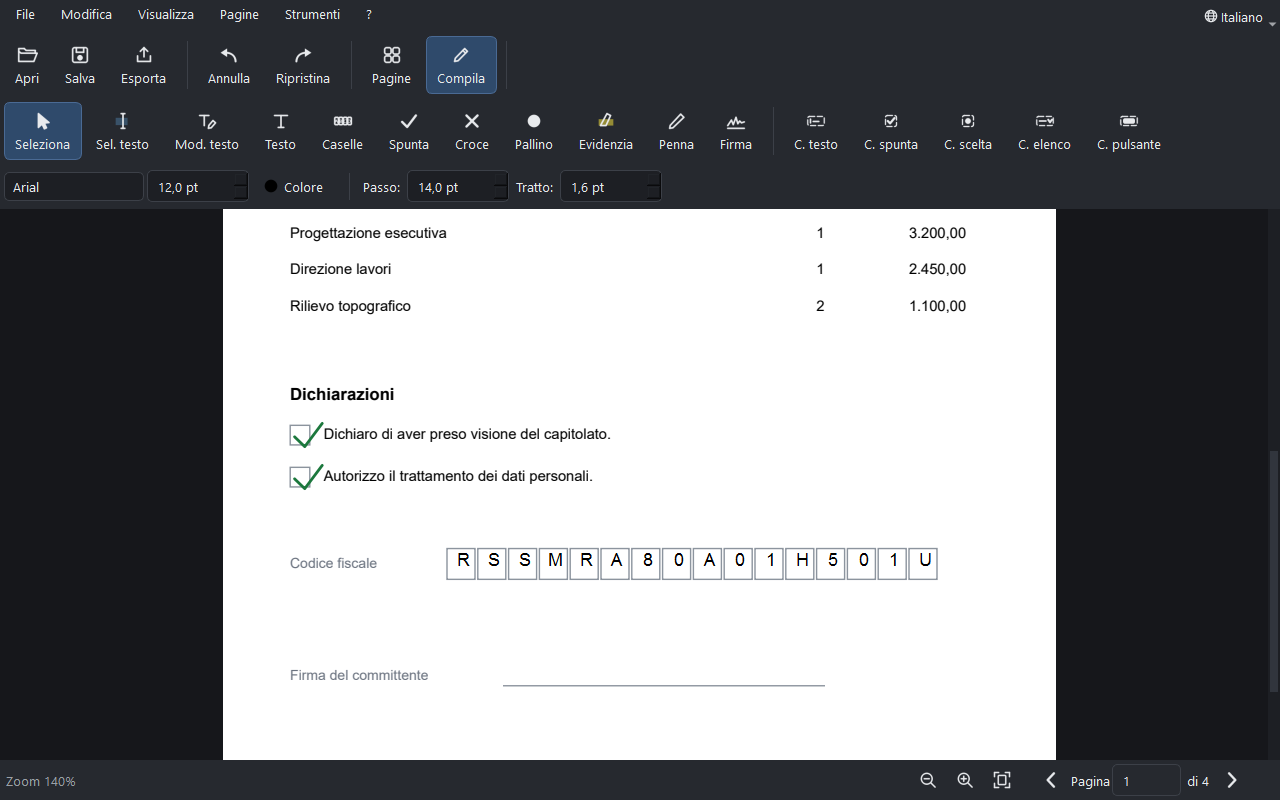Add a C. pulsante button field
The image size is (1280, 800).
click(x=1129, y=131)
